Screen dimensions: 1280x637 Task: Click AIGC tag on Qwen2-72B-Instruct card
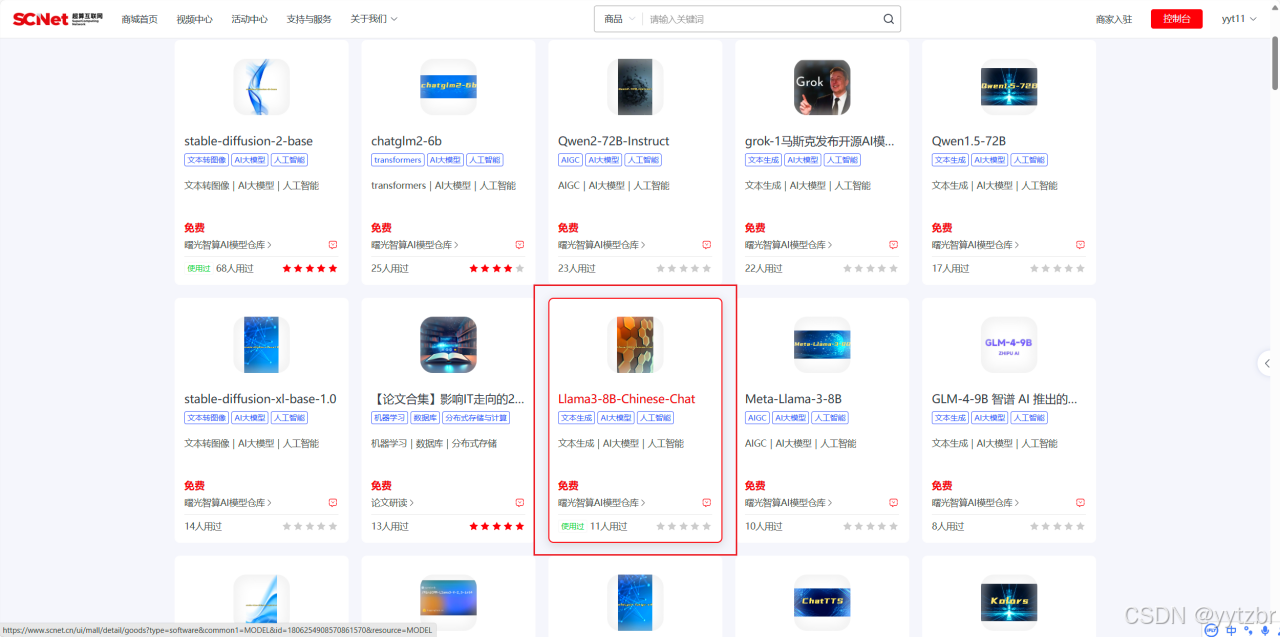(570, 160)
